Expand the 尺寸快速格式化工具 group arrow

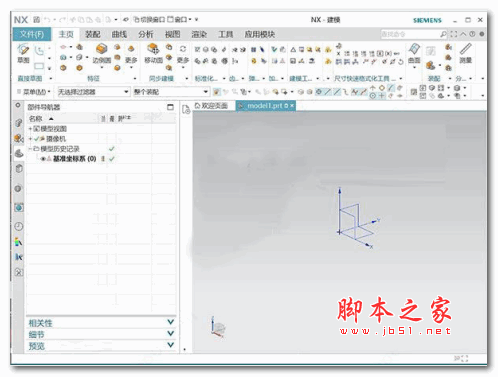tap(400, 79)
